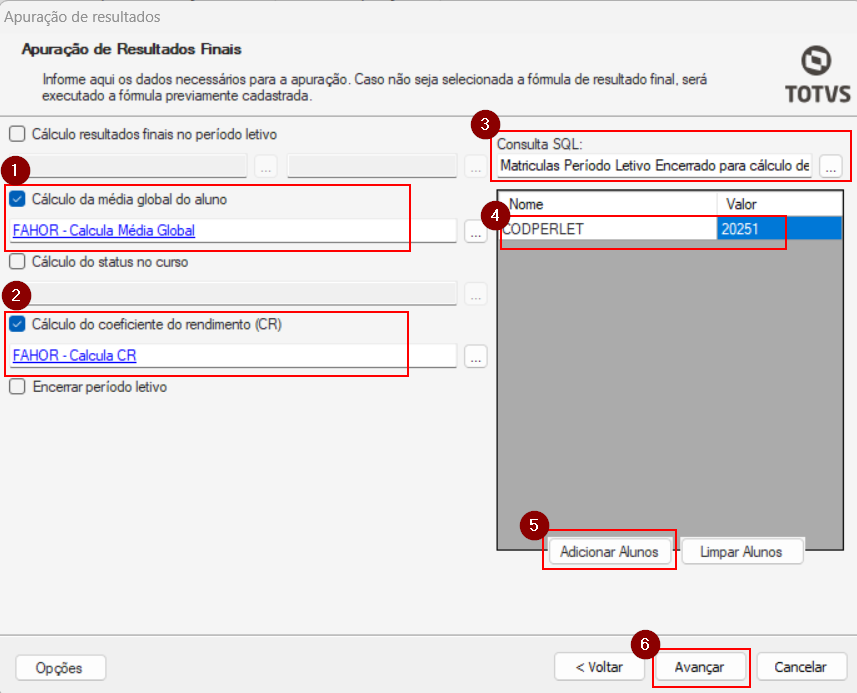Open the Opções button

pos(60,667)
